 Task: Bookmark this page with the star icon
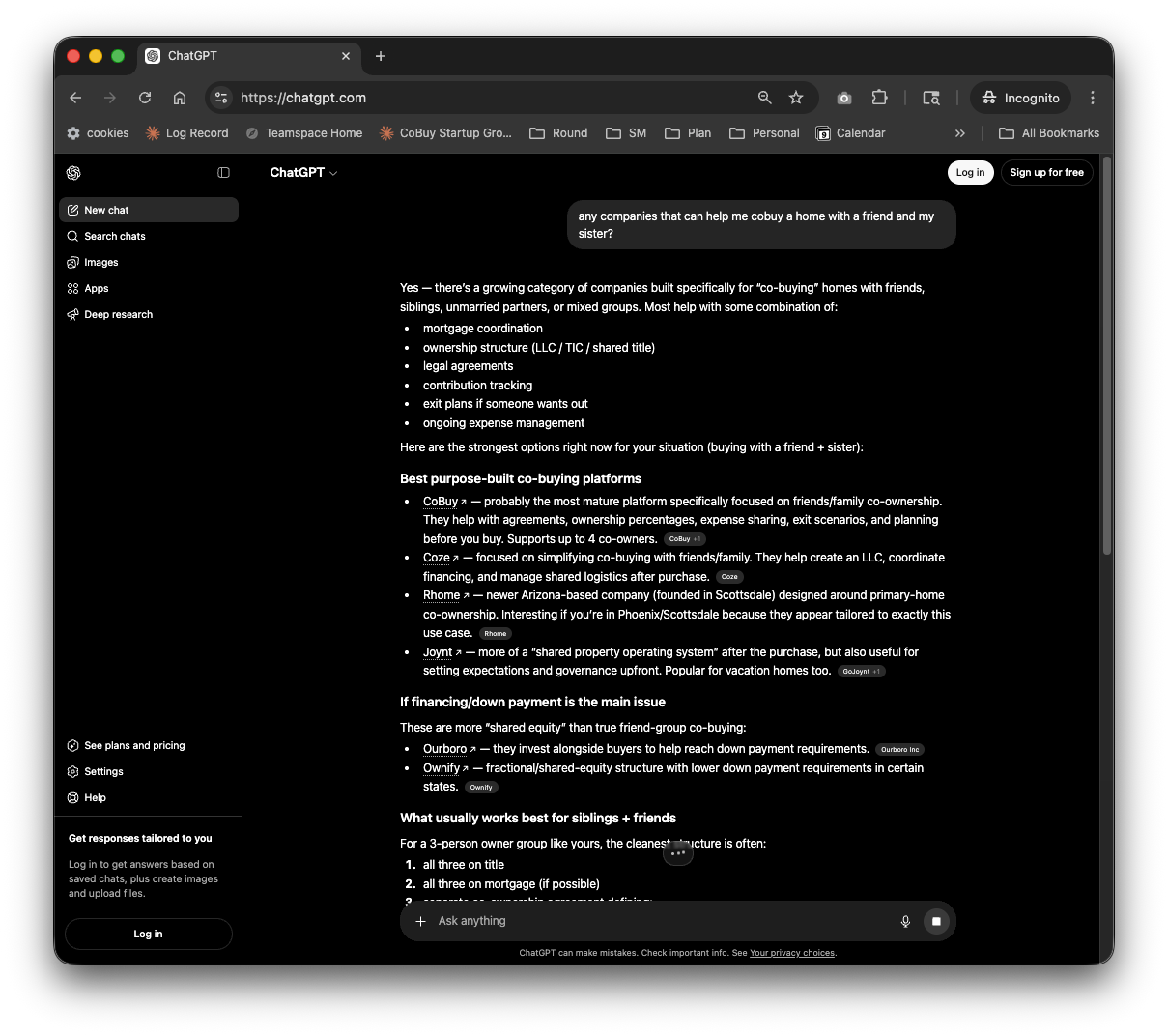tap(796, 98)
